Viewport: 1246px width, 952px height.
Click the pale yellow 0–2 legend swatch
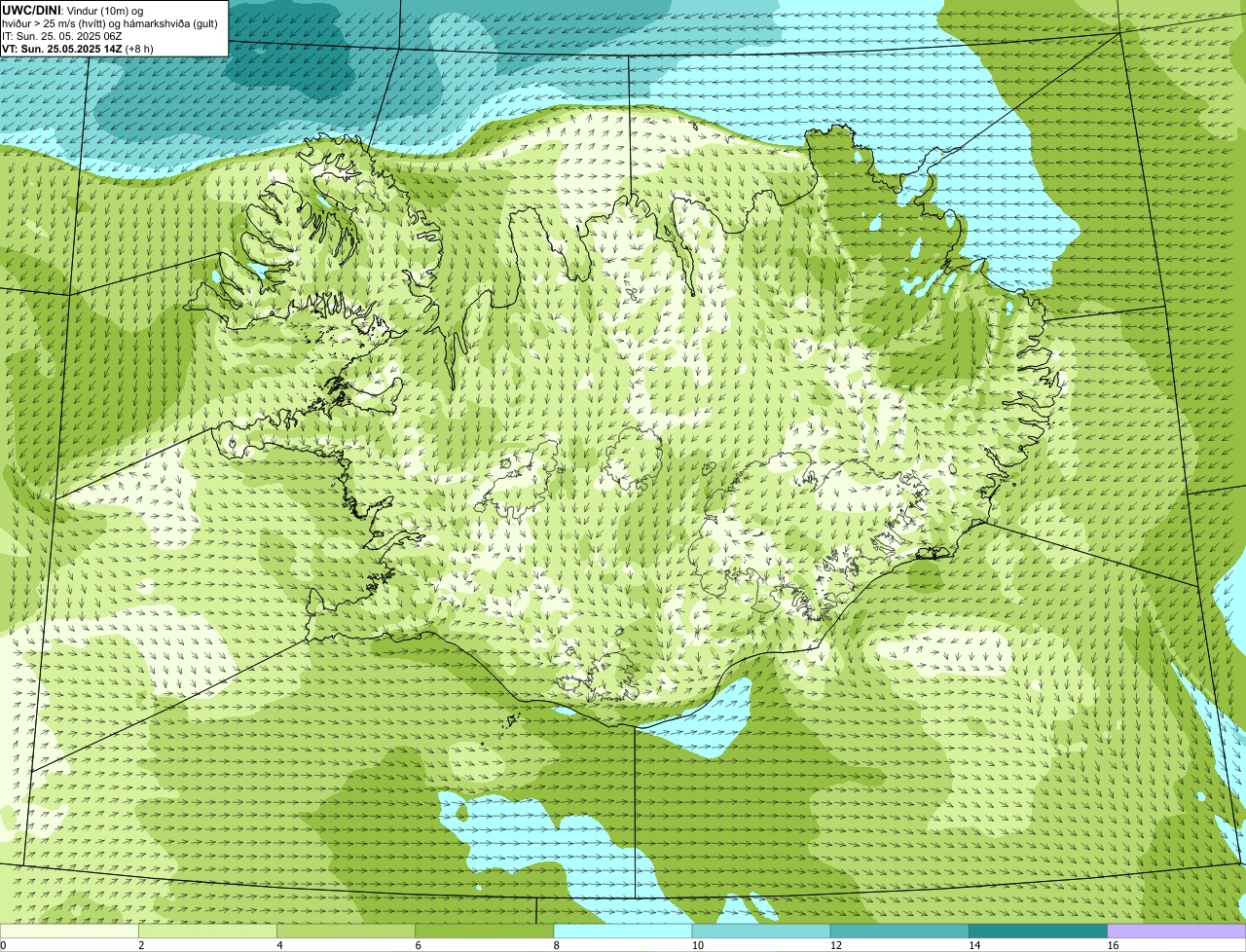pyautogui.click(x=69, y=931)
